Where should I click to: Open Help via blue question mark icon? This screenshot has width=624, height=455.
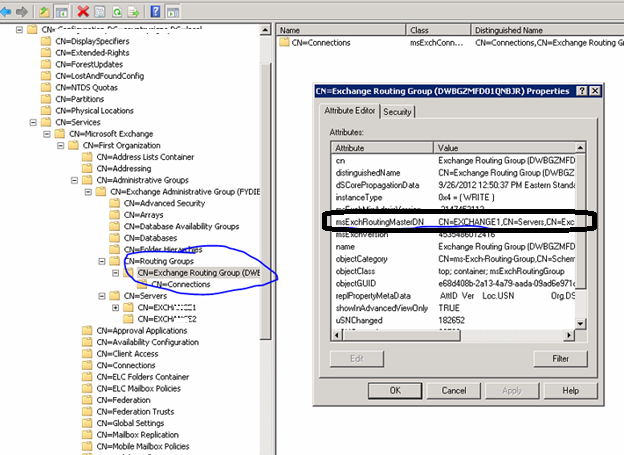155,12
